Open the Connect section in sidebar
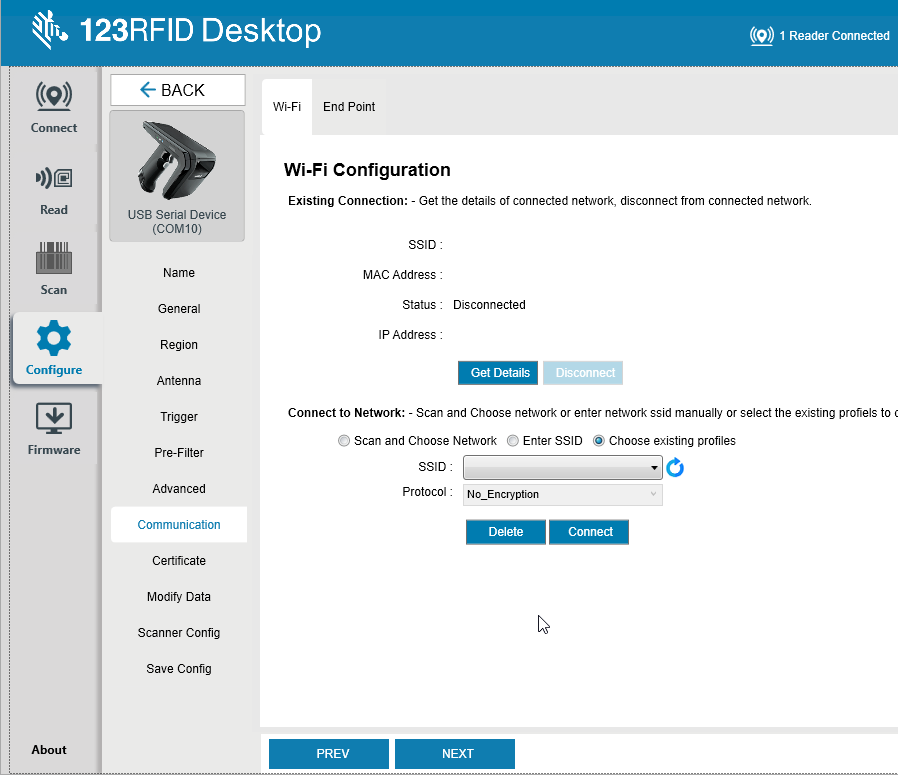This screenshot has width=898, height=775. click(54, 108)
